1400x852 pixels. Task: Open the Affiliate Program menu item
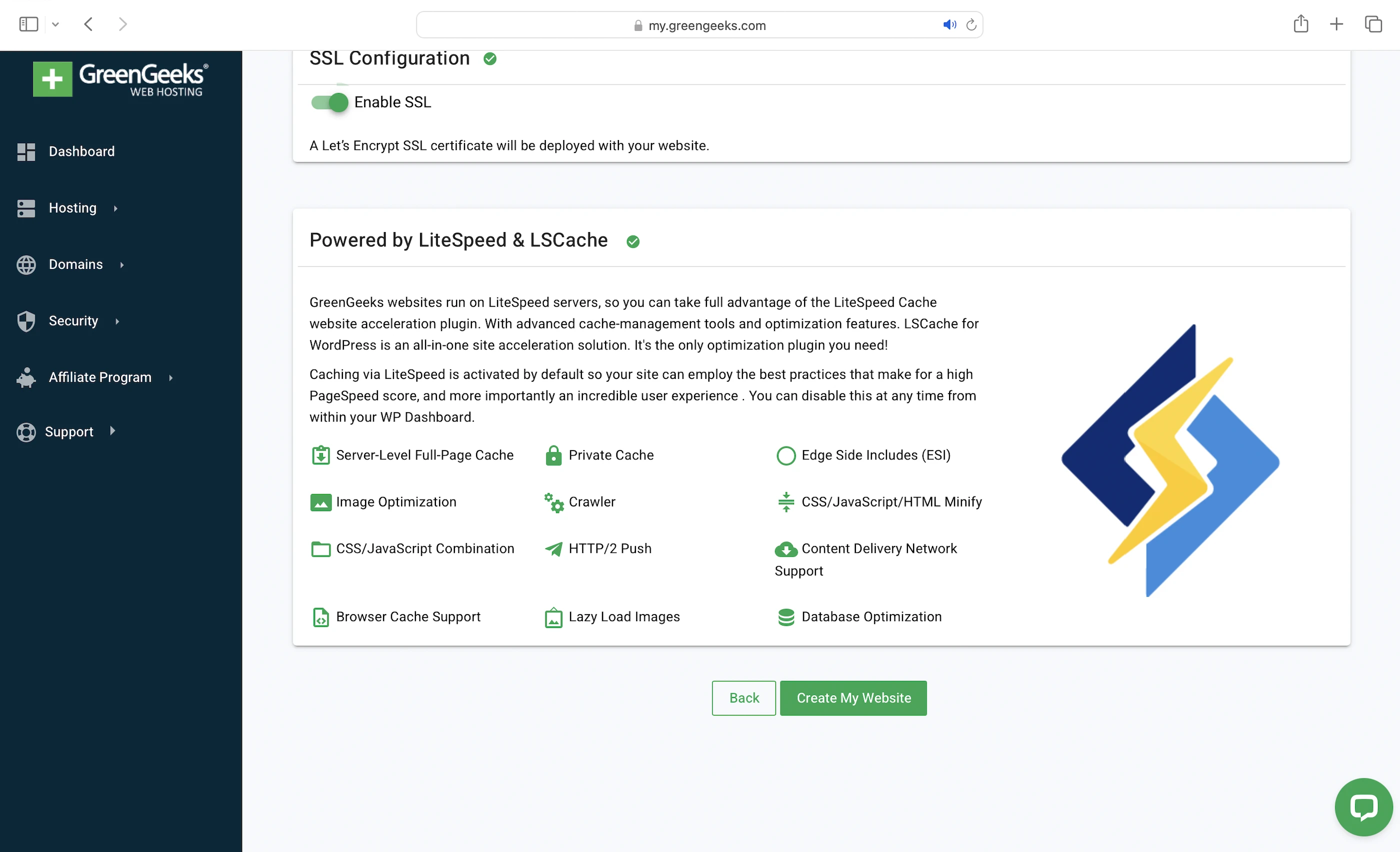pyautogui.click(x=100, y=377)
